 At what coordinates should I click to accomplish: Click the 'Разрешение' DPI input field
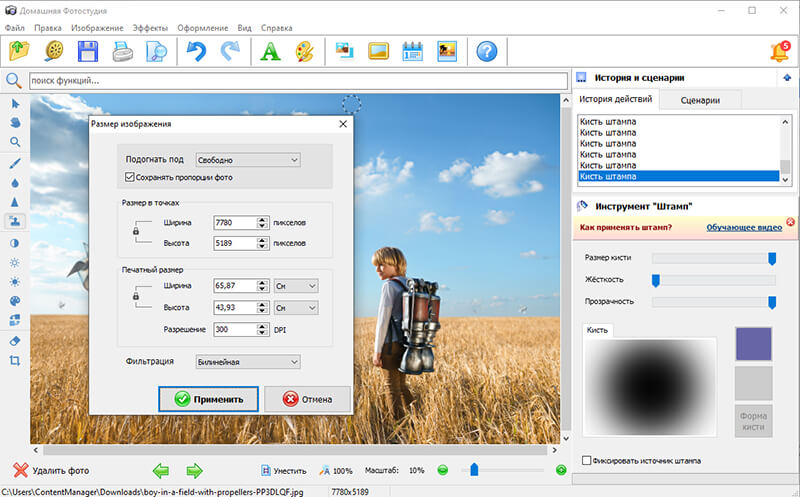click(235, 329)
